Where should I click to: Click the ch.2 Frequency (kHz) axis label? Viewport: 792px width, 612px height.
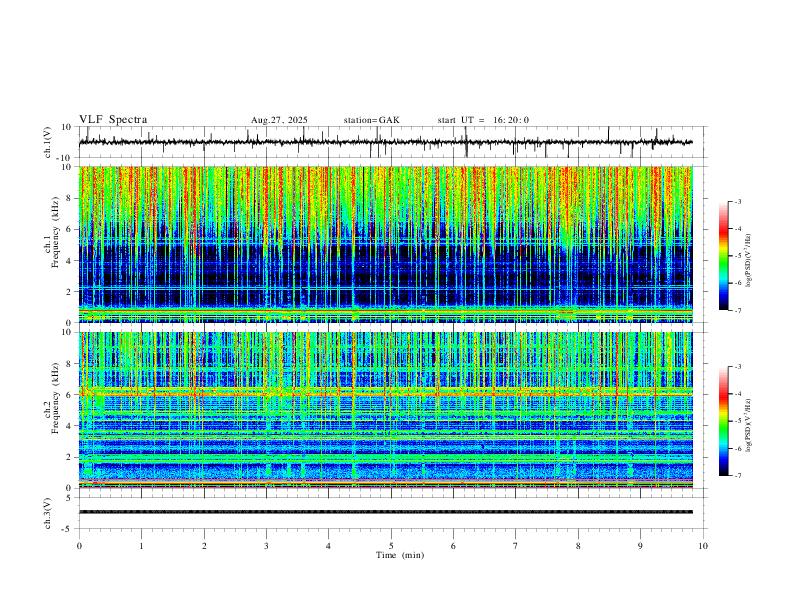click(x=52, y=397)
